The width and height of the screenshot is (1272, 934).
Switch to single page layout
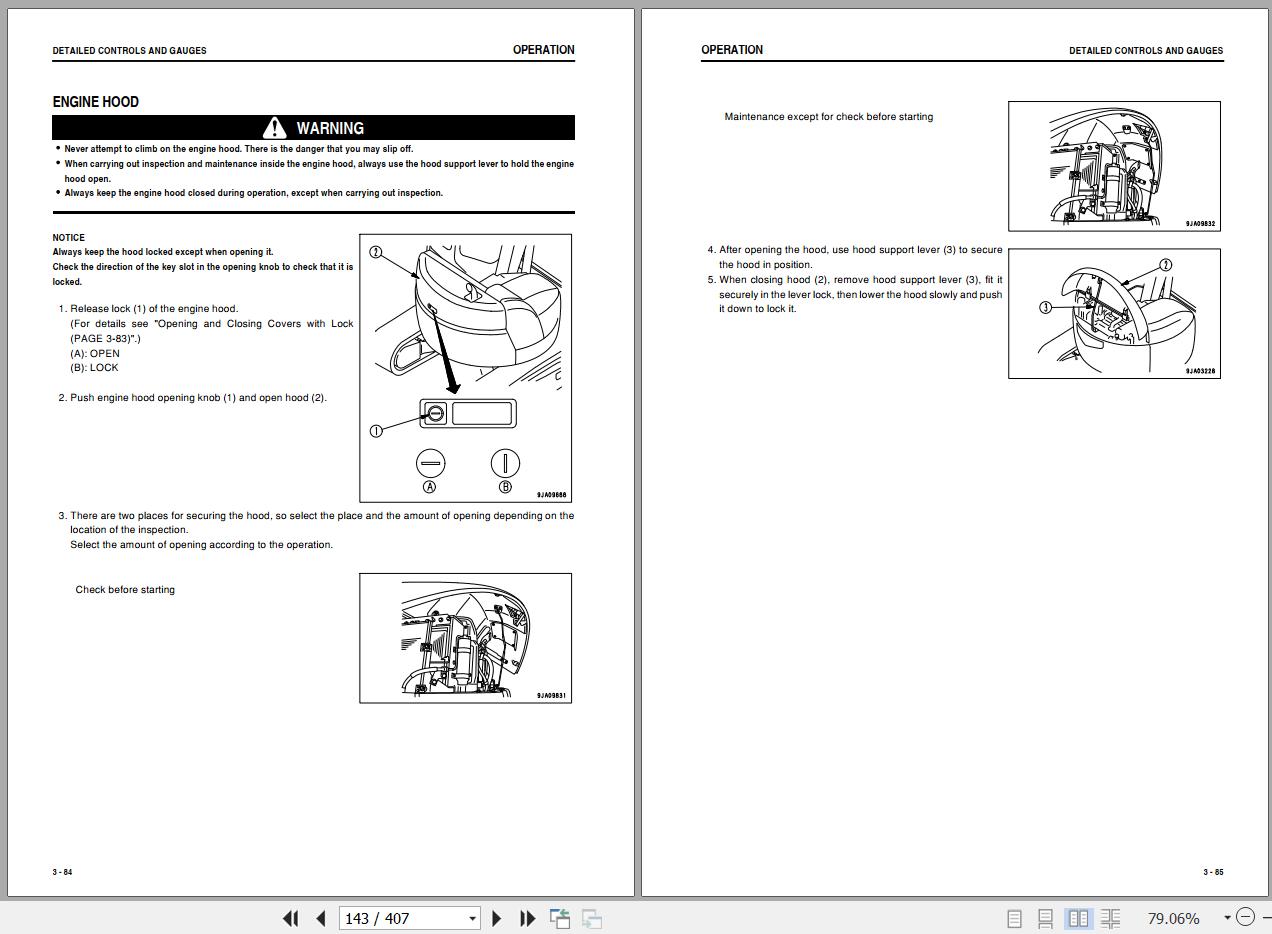[x=1014, y=918]
